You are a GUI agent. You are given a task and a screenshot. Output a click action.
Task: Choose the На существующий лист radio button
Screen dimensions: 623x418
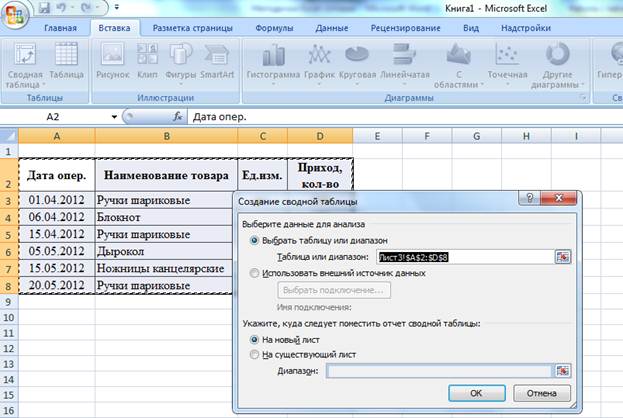point(254,354)
